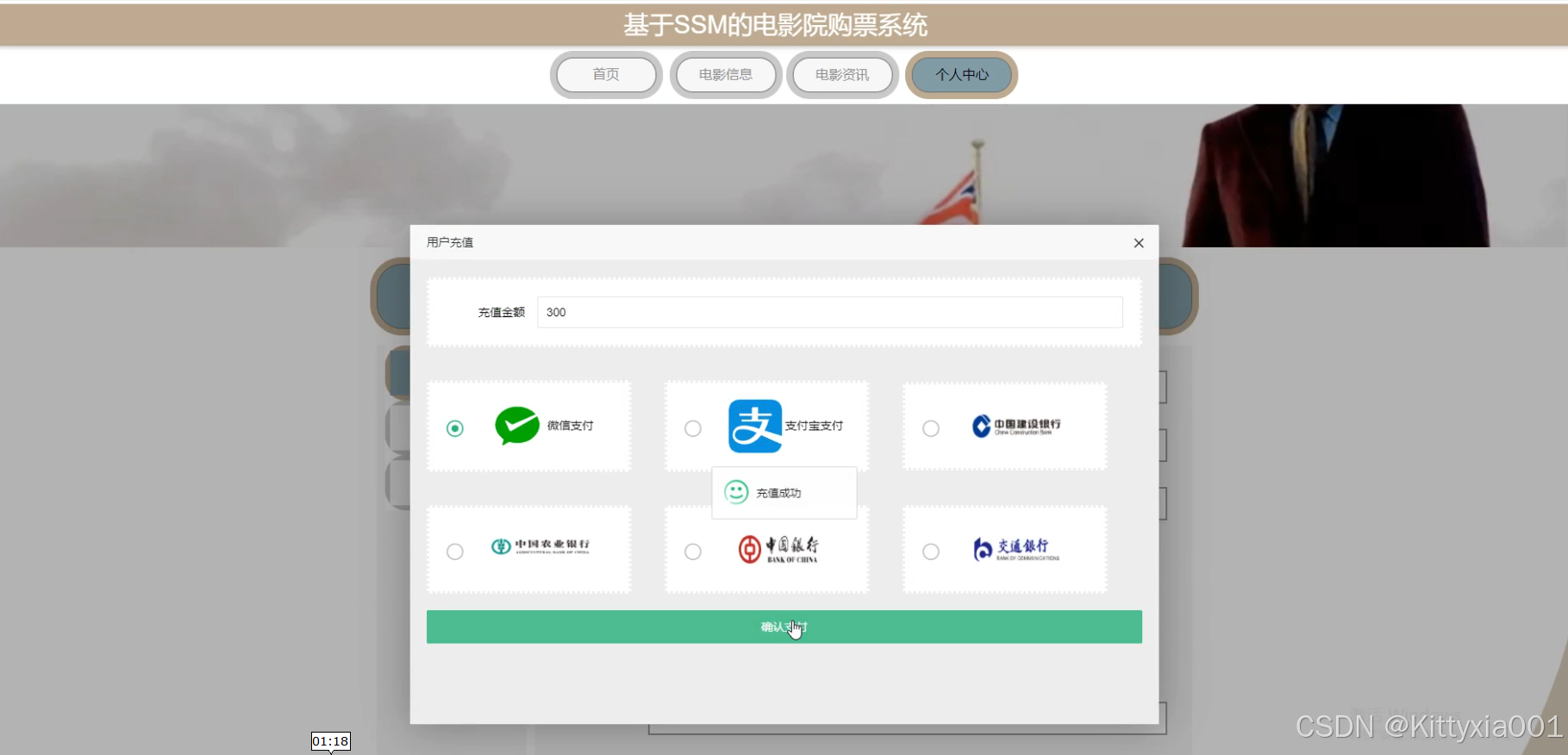This screenshot has height=755, width=1568.
Task: Choose the 中国农业银行 radio button
Action: pos(455,552)
